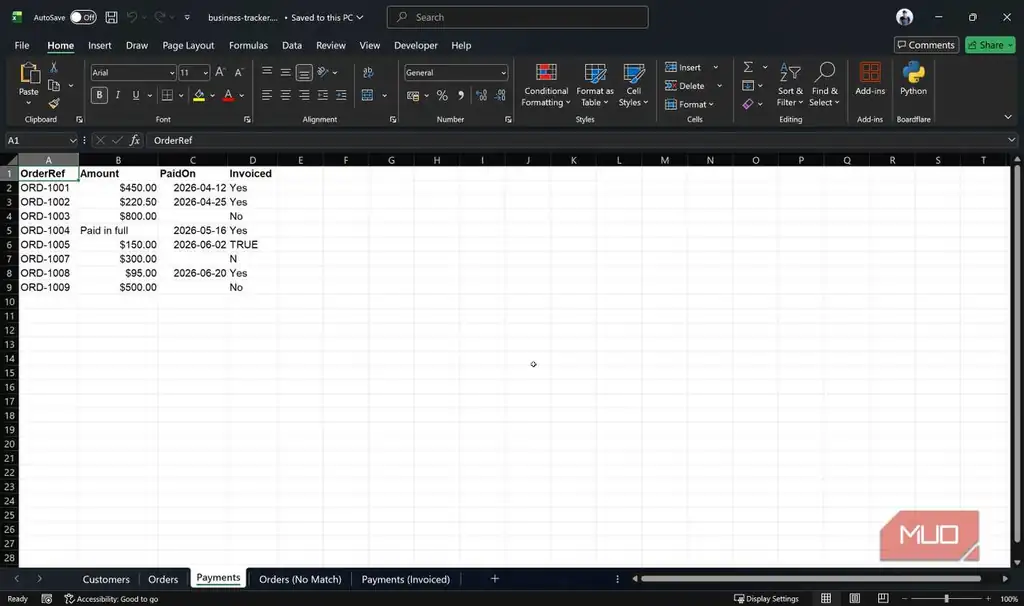Click the Share button
1024x606 pixels.
point(990,45)
